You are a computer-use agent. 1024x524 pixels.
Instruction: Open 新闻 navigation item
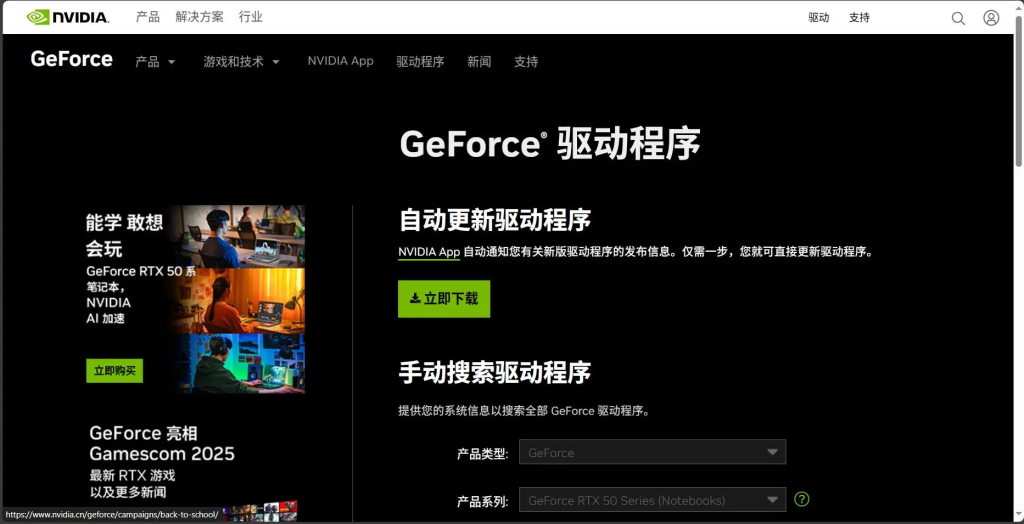pos(479,62)
